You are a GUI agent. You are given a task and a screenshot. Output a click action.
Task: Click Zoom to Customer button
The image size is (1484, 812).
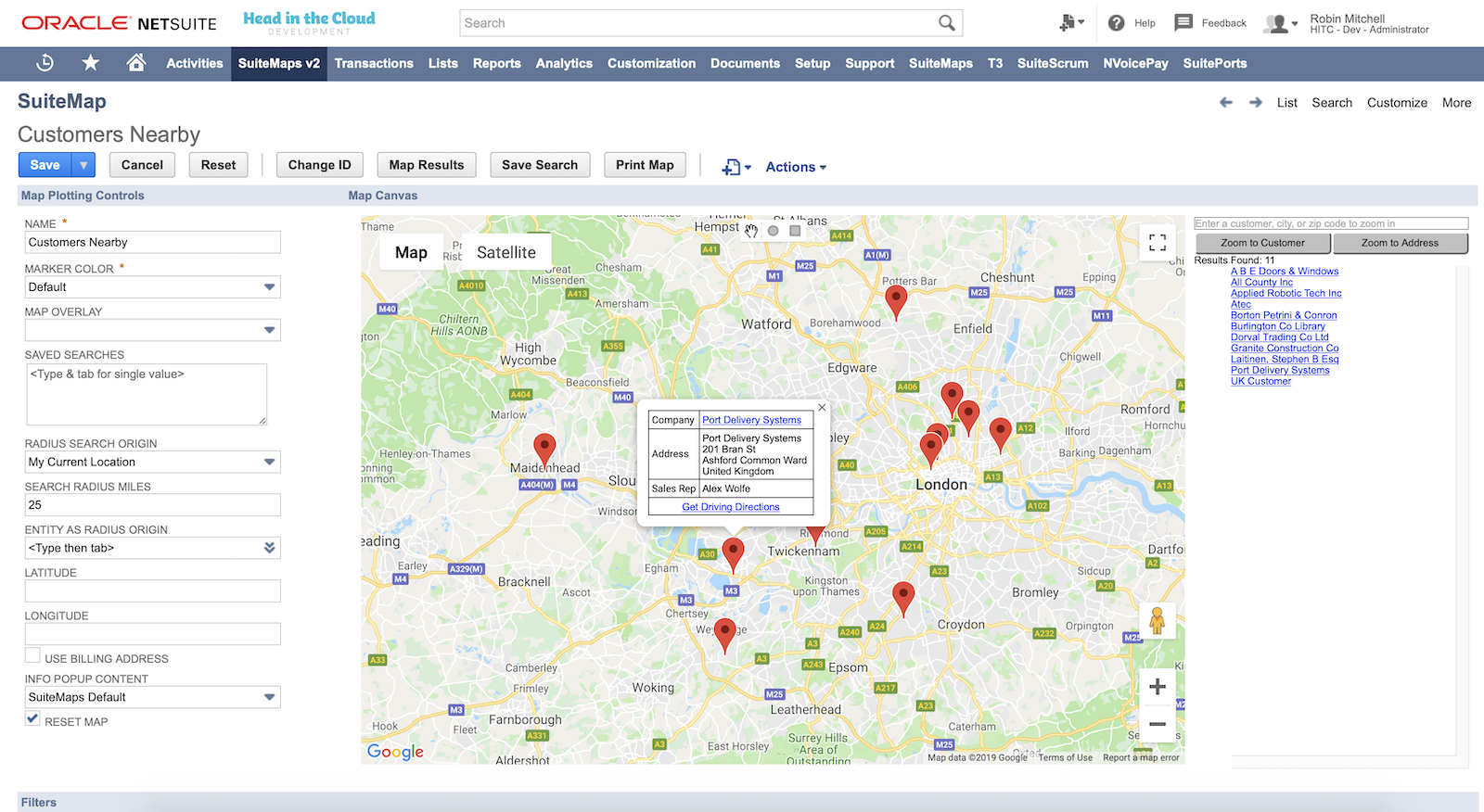click(1262, 243)
